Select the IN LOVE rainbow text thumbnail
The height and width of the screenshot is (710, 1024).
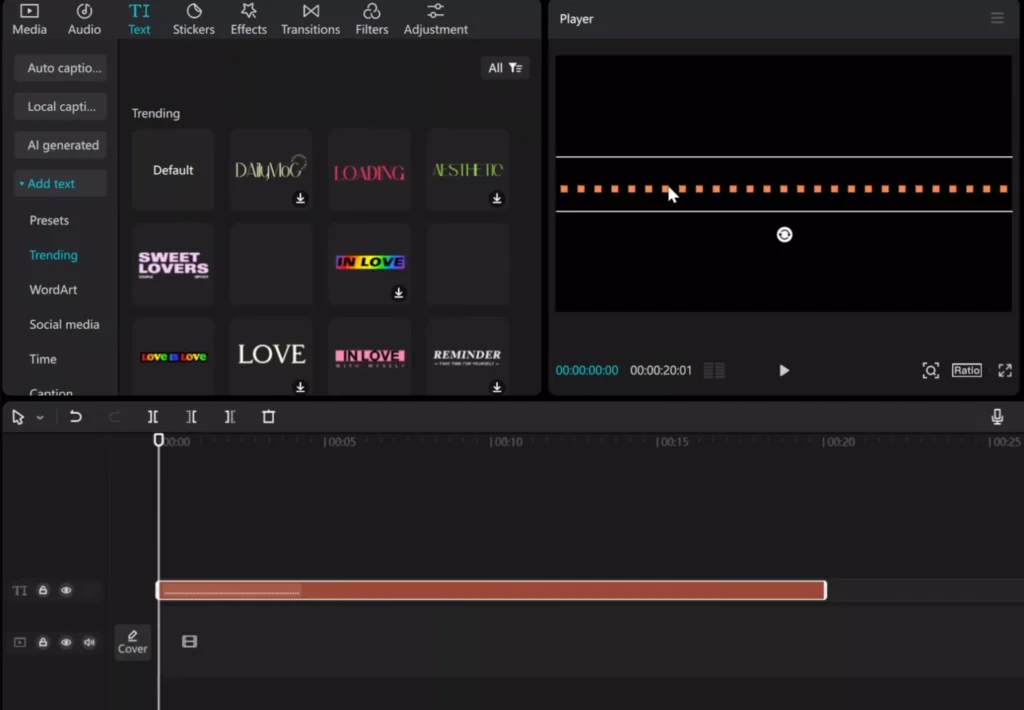coord(370,263)
